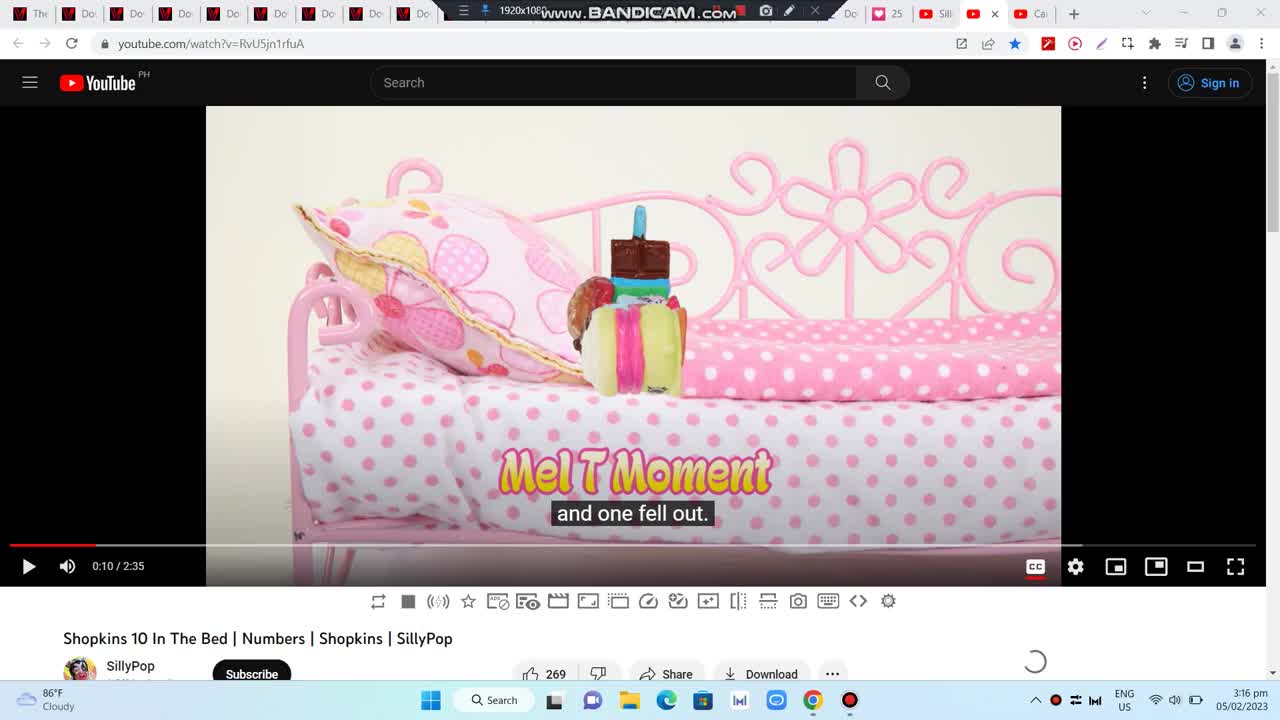Image resolution: width=1280 pixels, height=720 pixels.
Task: Click the YouTube search input field
Action: (x=613, y=83)
